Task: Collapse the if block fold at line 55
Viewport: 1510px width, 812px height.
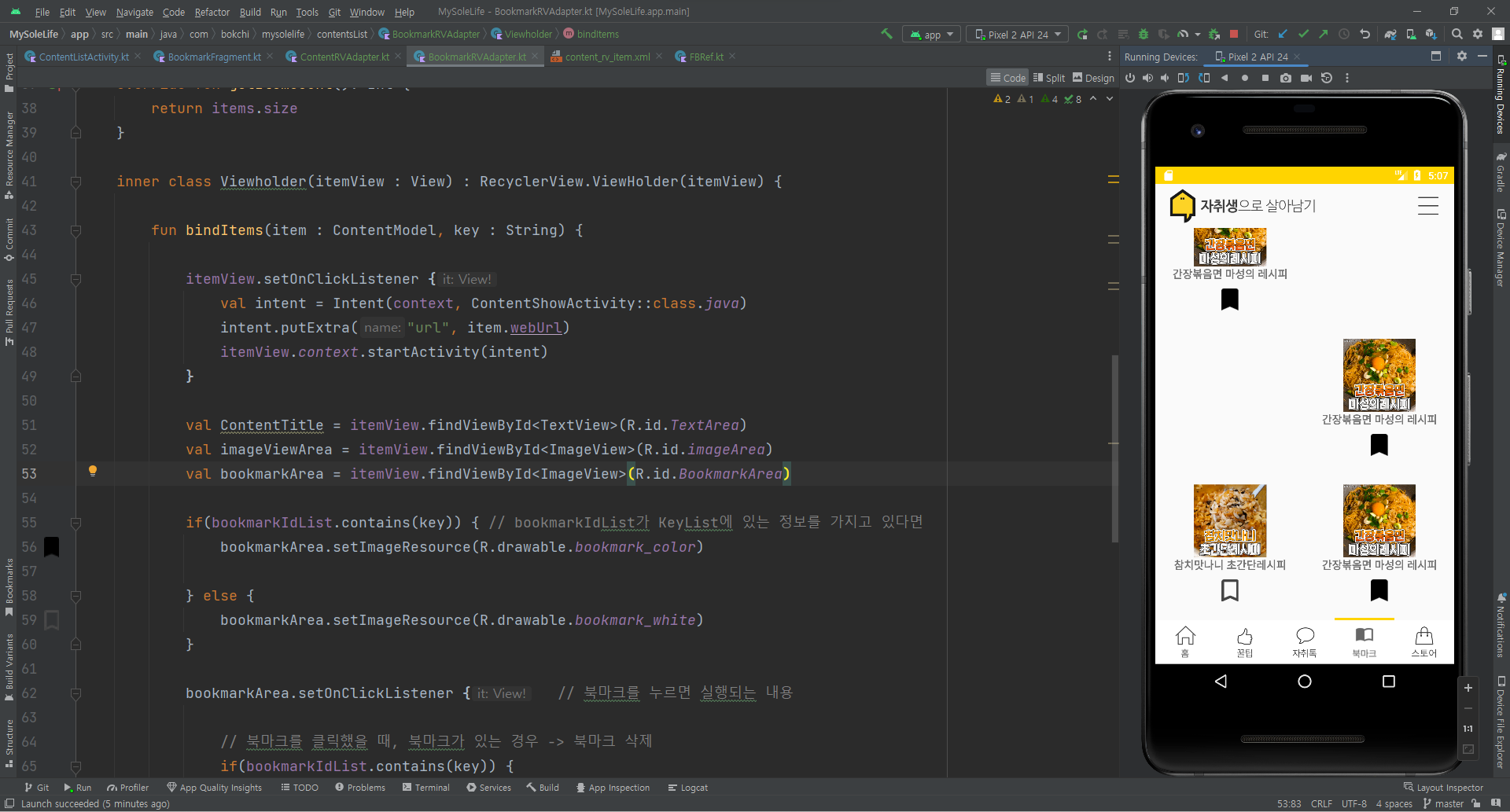Action: [x=76, y=523]
